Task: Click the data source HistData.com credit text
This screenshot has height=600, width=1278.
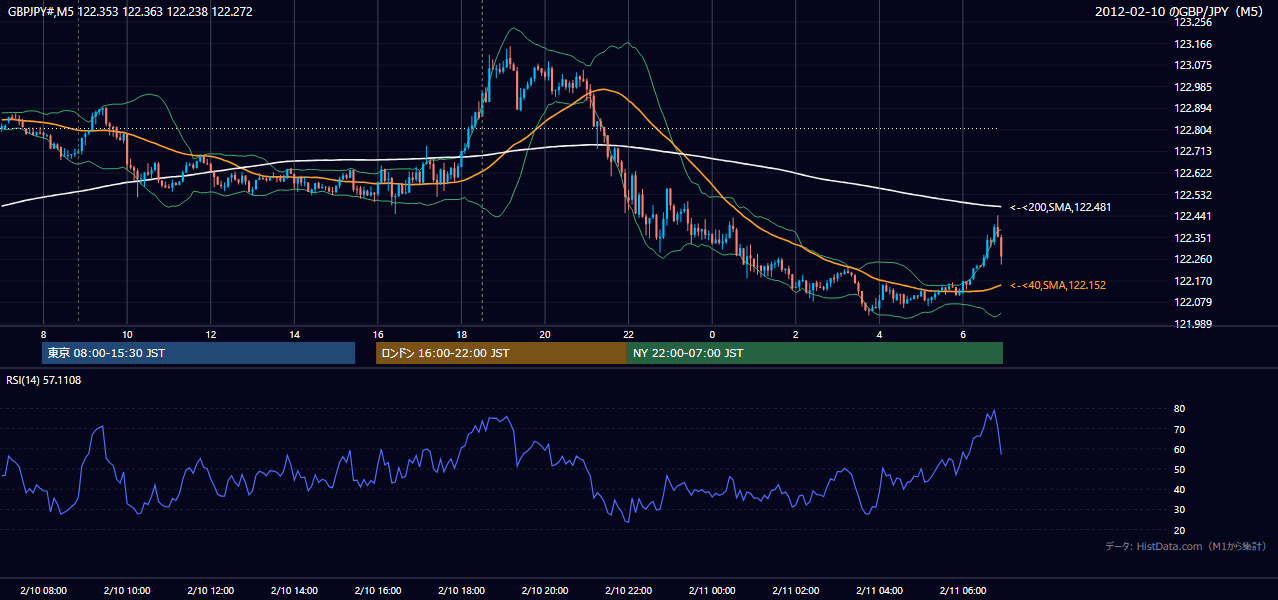Action: (x=1186, y=546)
